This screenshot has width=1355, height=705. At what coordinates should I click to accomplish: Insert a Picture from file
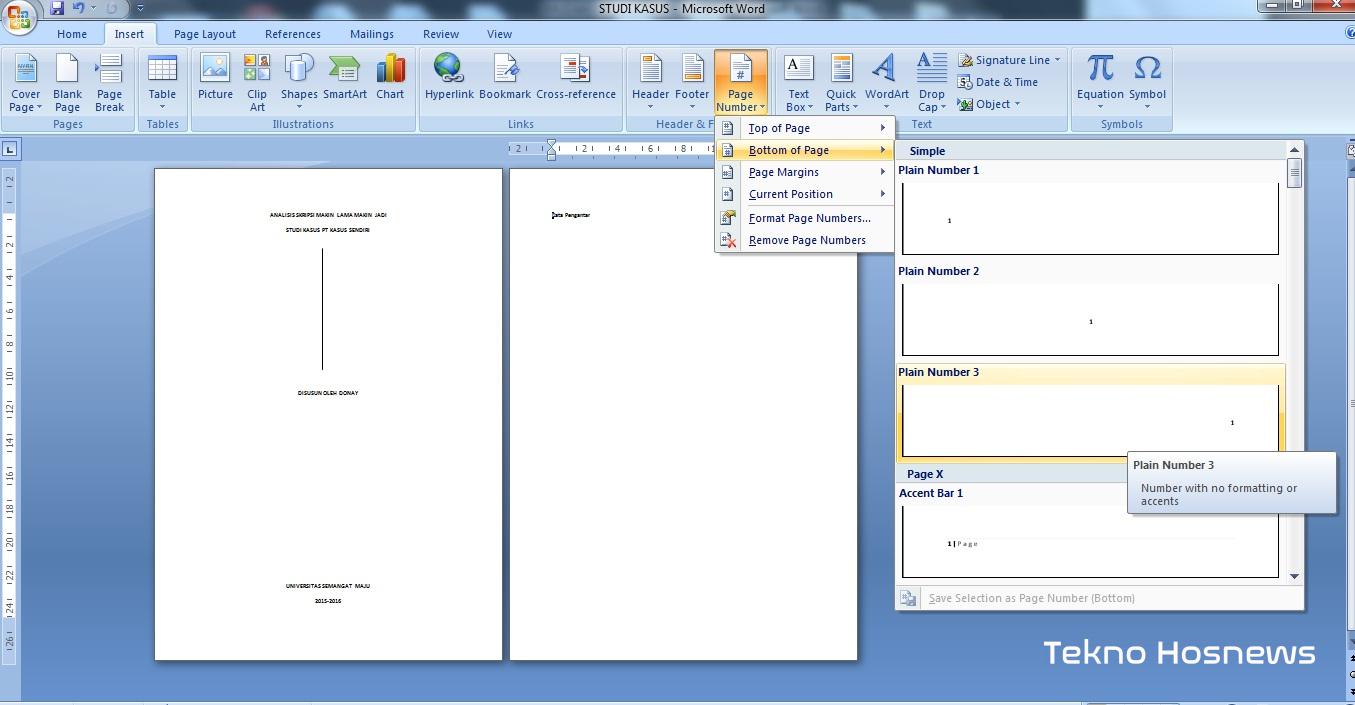[215, 80]
